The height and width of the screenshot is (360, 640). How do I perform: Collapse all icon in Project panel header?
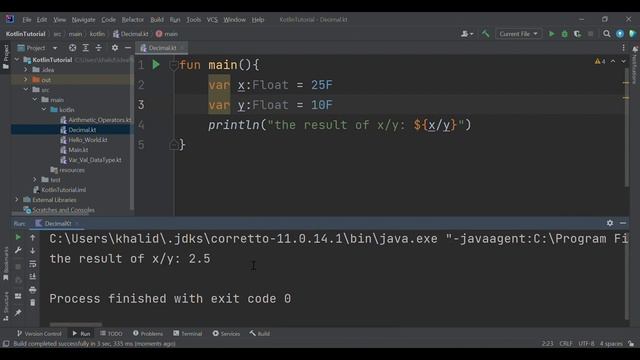pos(98,48)
